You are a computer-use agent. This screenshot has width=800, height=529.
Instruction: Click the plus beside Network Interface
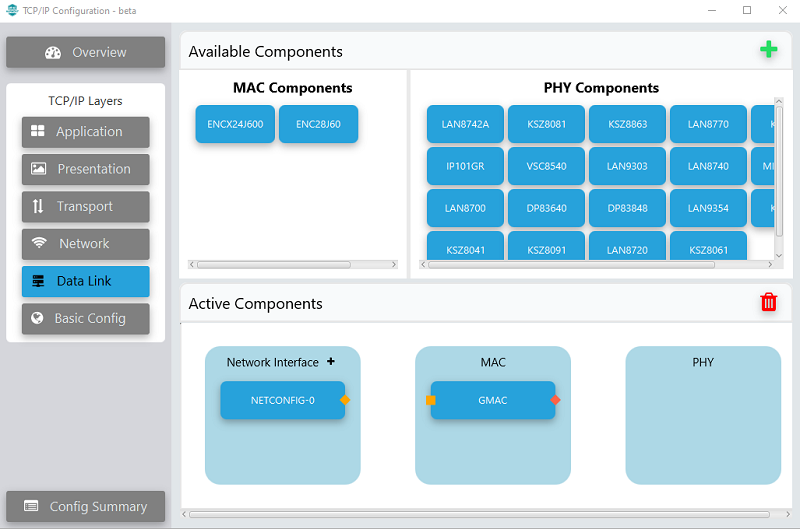tap(331, 361)
